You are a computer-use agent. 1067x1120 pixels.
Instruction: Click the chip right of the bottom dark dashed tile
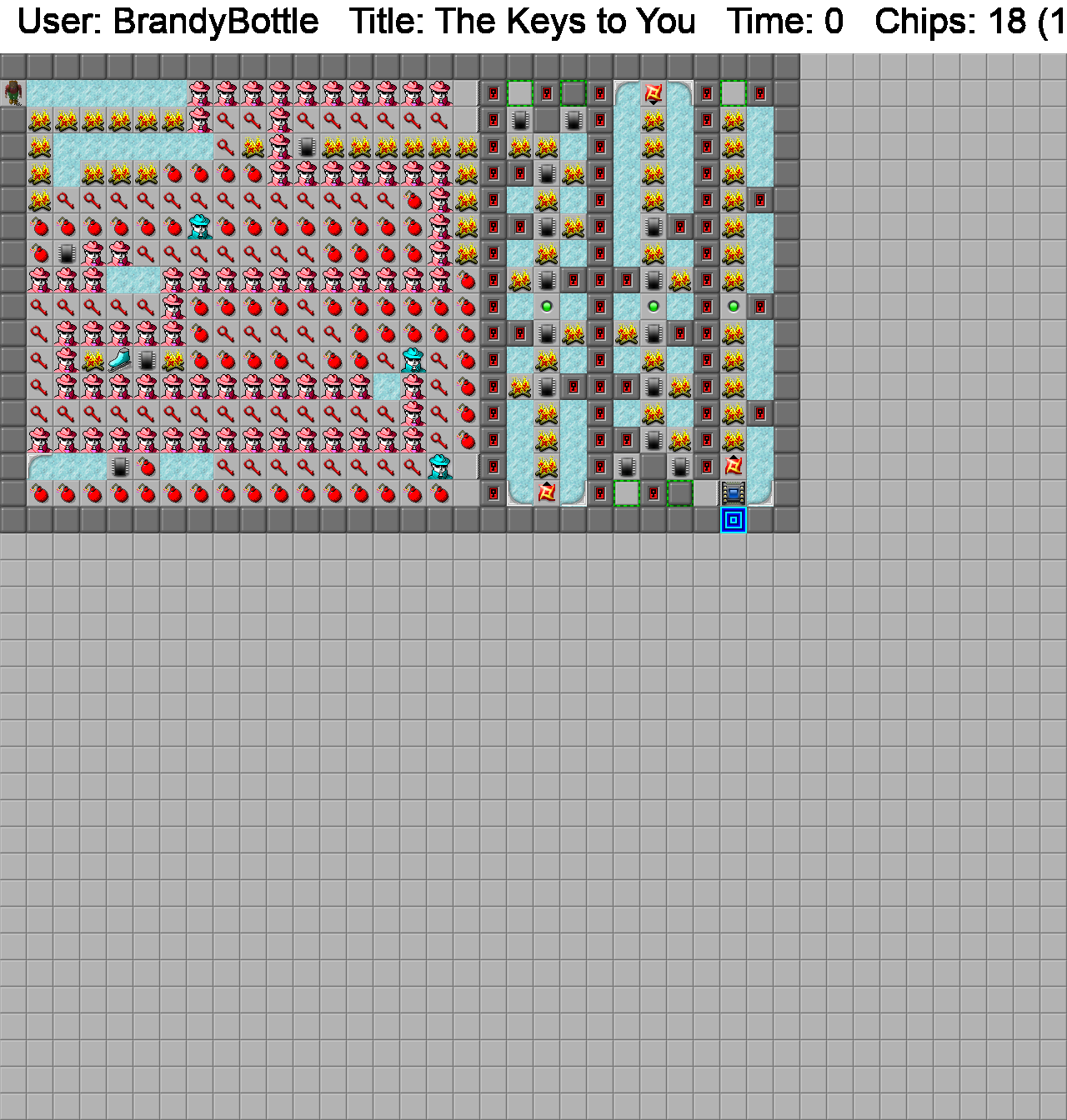(680, 467)
